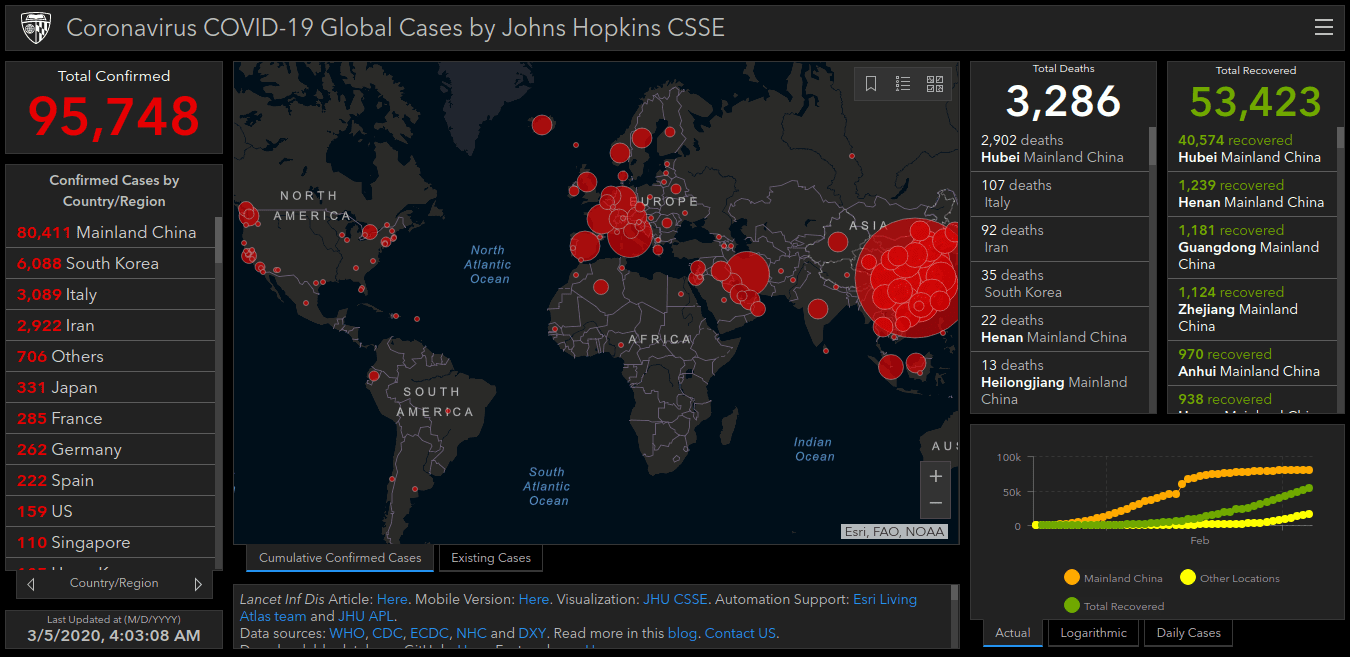Viewport: 1350px width, 657px height.
Task: Show the map legend list icon
Action: 903,84
